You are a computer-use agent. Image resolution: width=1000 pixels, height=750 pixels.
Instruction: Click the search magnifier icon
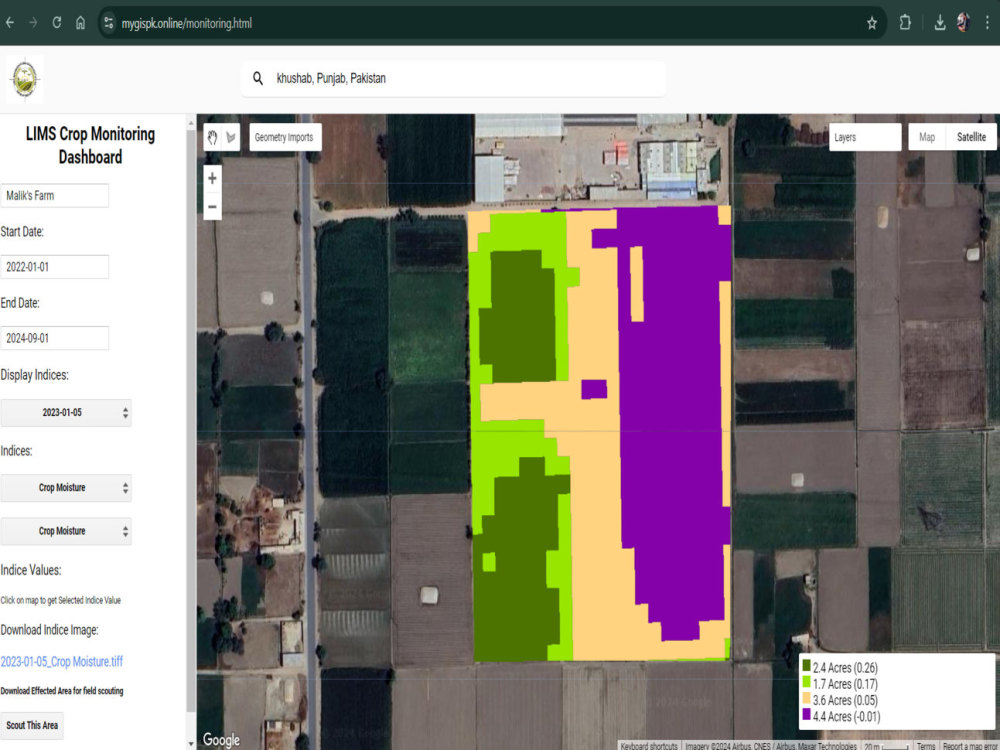pyautogui.click(x=258, y=78)
